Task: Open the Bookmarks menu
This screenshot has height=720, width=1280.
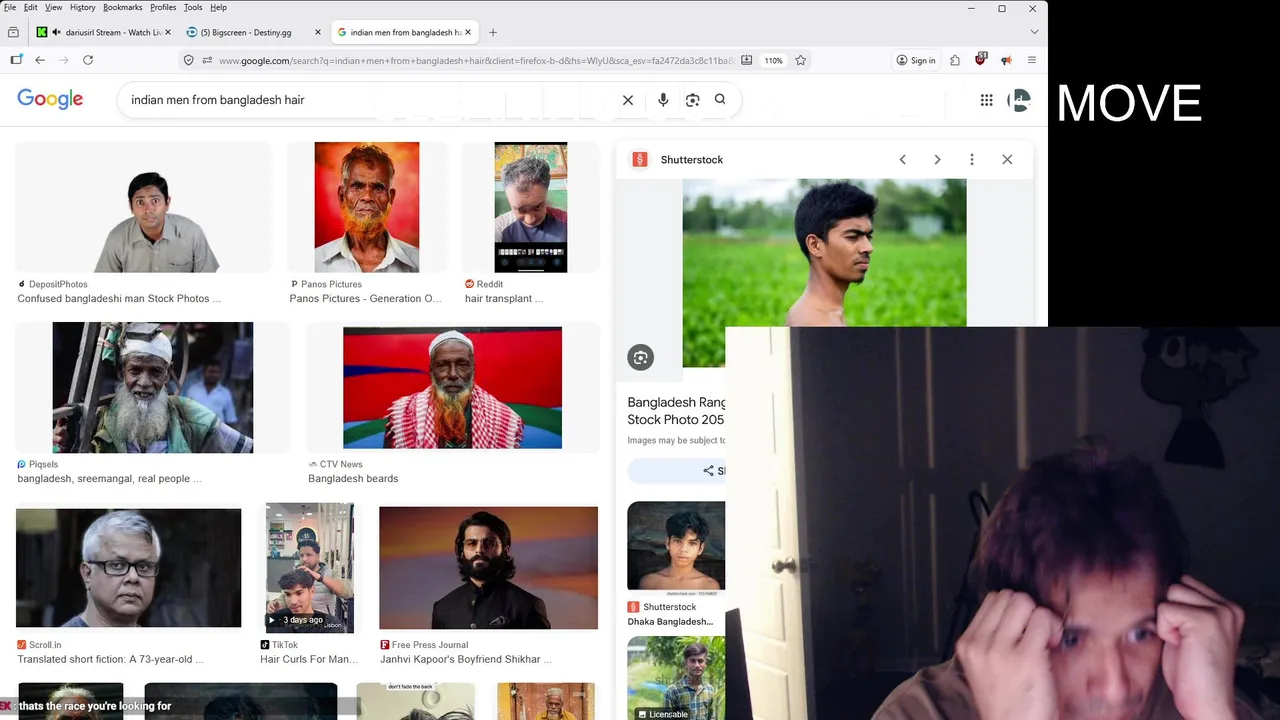Action: pyautogui.click(x=122, y=7)
